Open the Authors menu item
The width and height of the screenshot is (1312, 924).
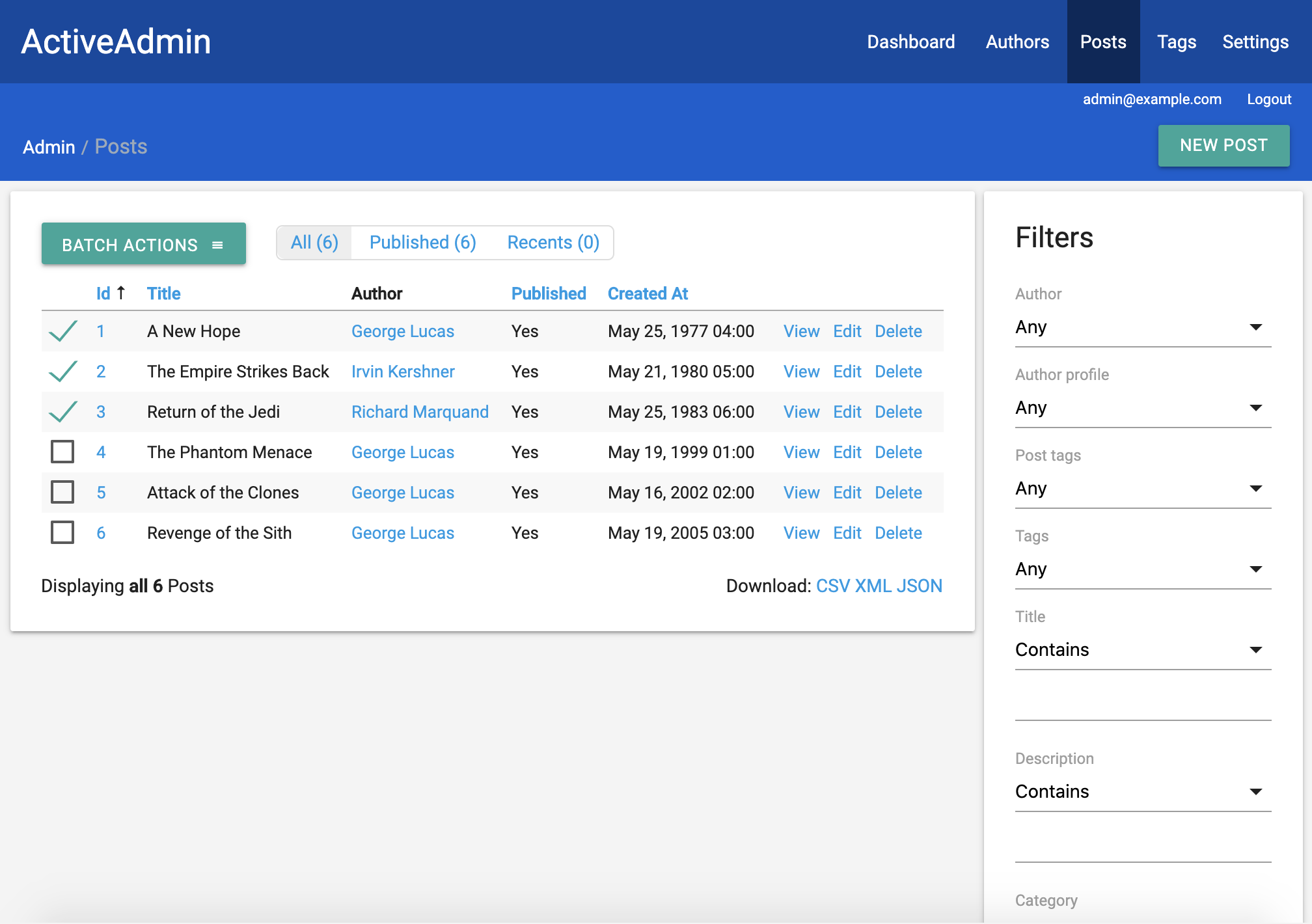click(x=1017, y=42)
